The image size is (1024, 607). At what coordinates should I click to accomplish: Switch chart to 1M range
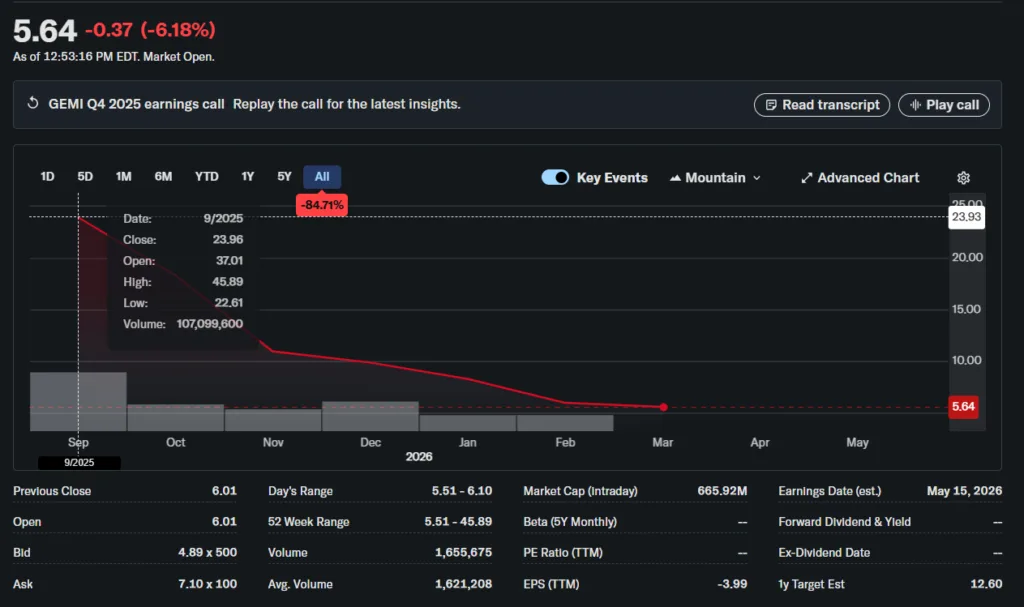[123, 177]
